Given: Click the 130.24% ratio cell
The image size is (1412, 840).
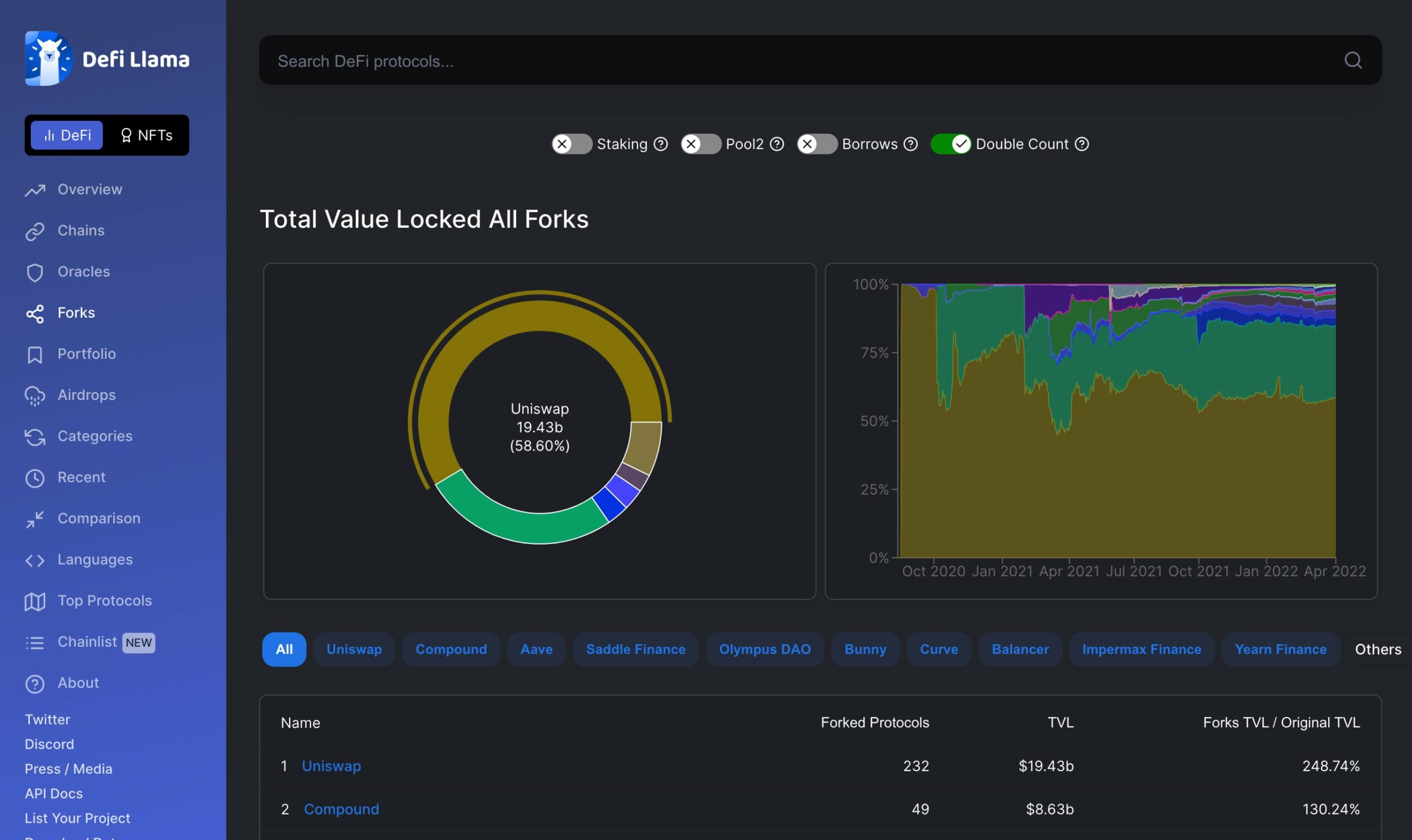Looking at the screenshot, I should pos(1331,809).
